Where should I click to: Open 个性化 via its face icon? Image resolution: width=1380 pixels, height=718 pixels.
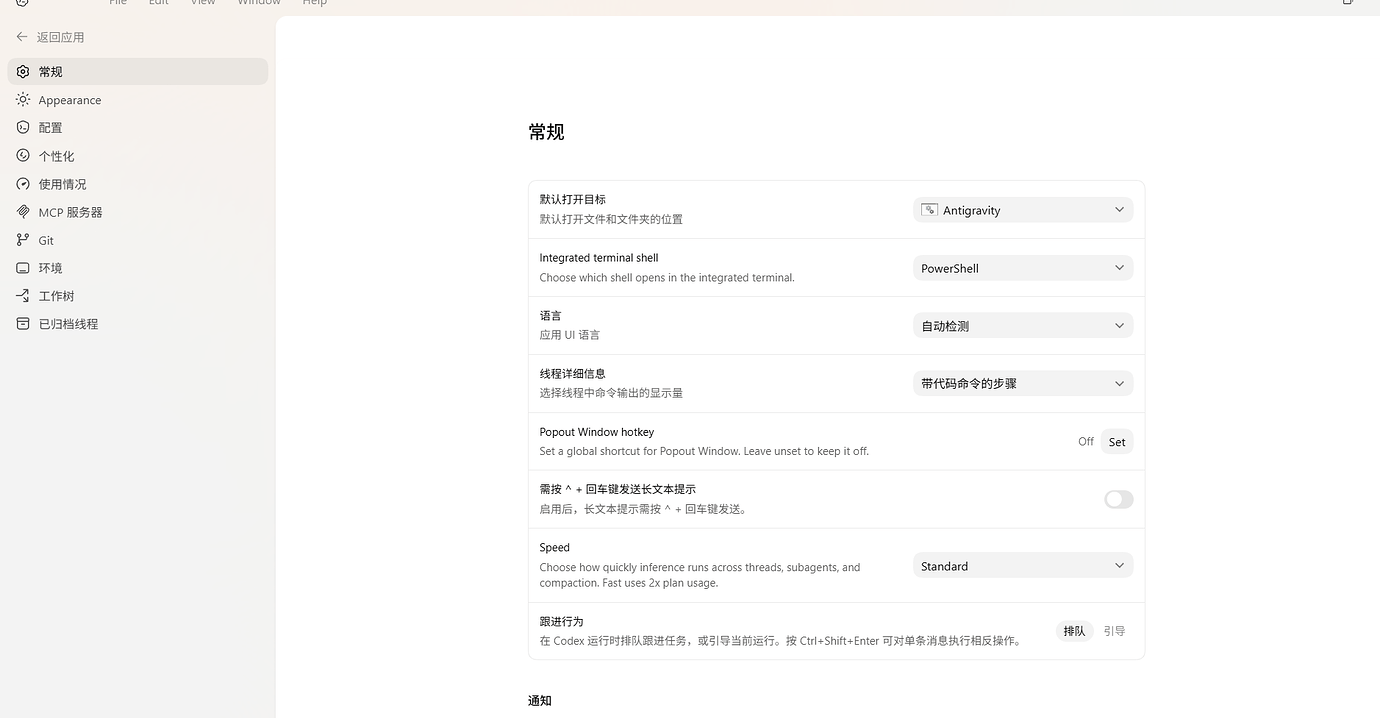(23, 156)
